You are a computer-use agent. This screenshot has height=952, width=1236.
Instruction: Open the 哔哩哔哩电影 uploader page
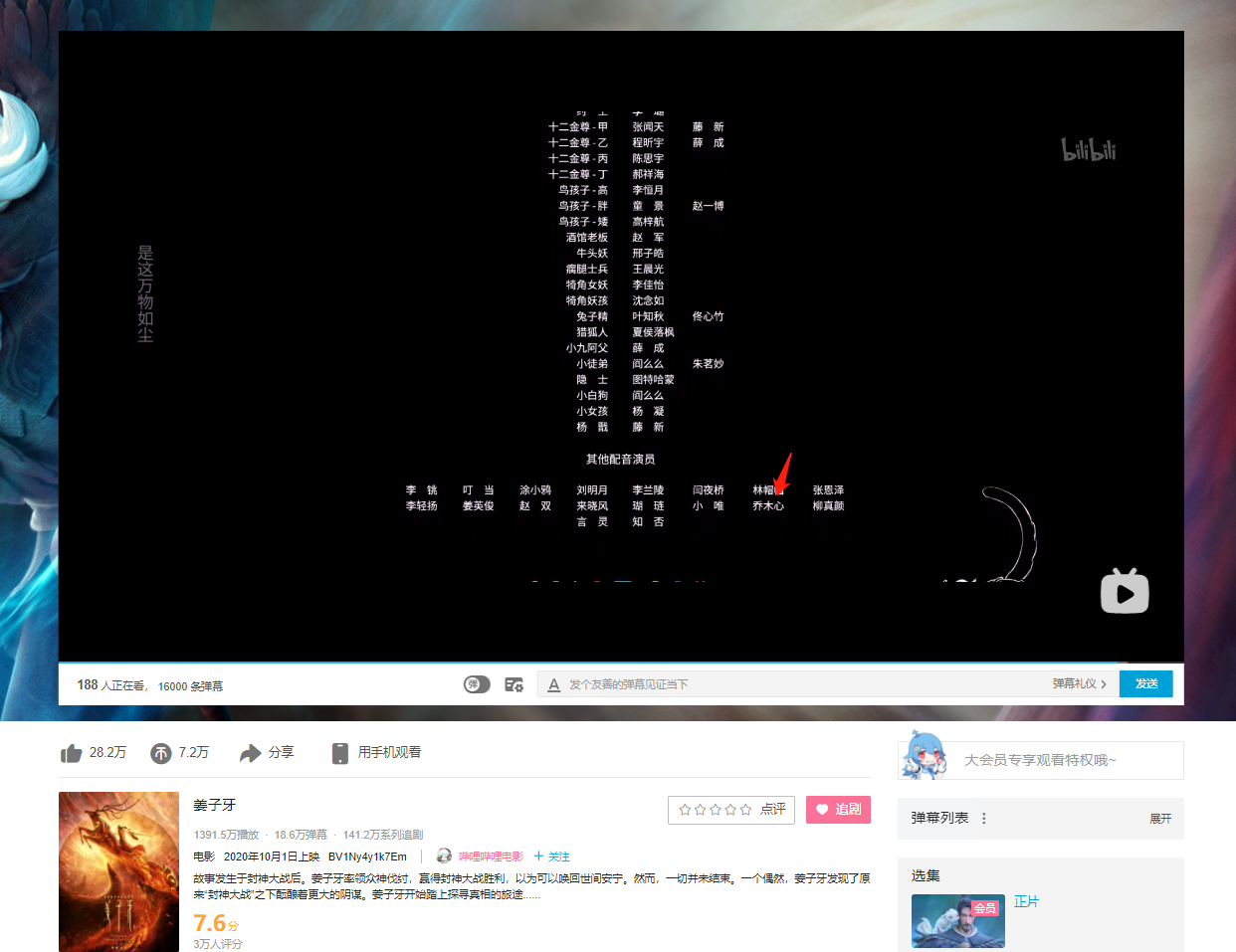point(490,857)
